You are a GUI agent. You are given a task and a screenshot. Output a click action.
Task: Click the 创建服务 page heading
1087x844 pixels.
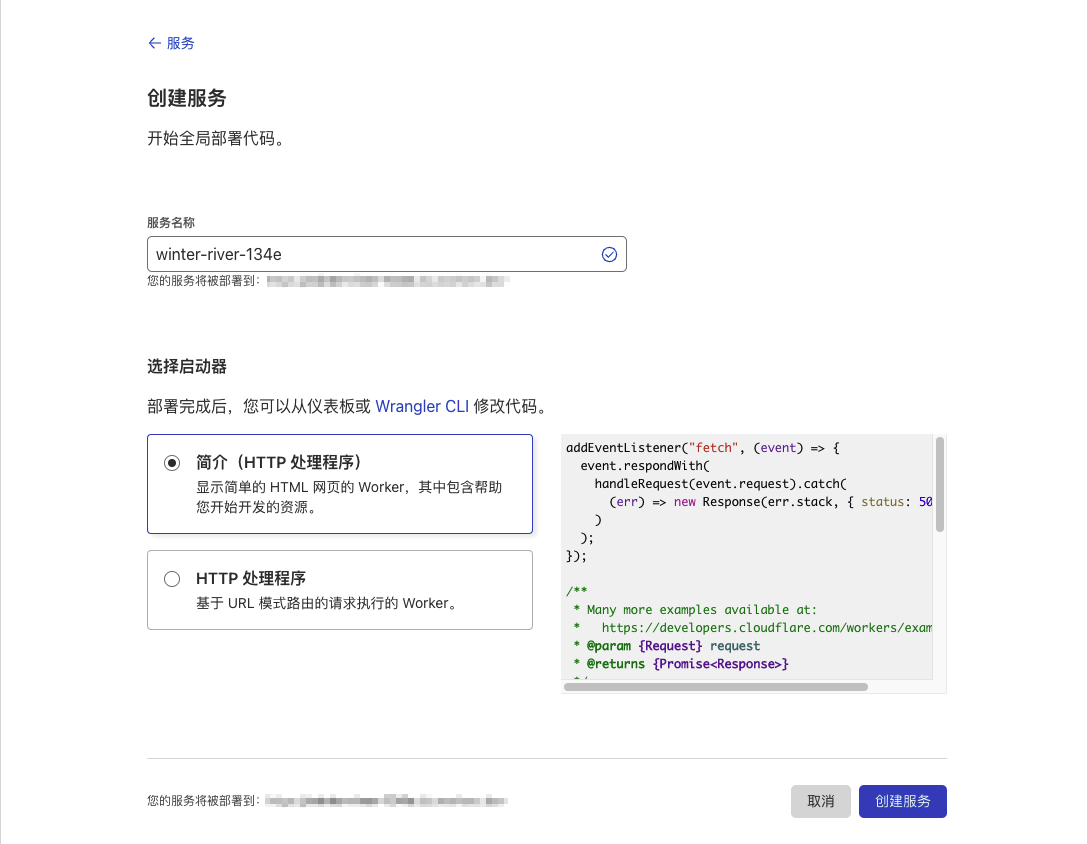[186, 98]
